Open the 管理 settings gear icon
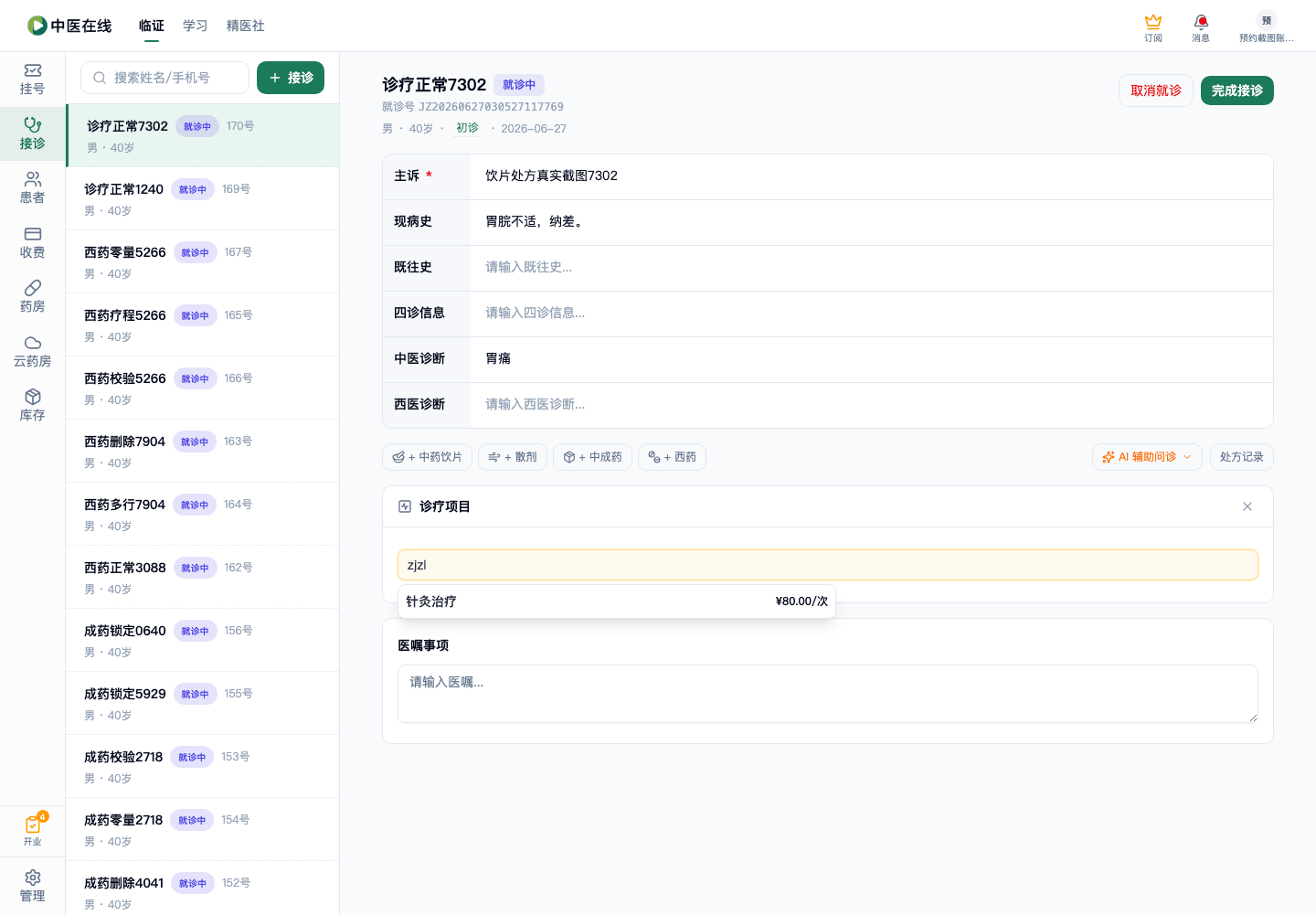This screenshot has width=1316, height=915. point(32,886)
